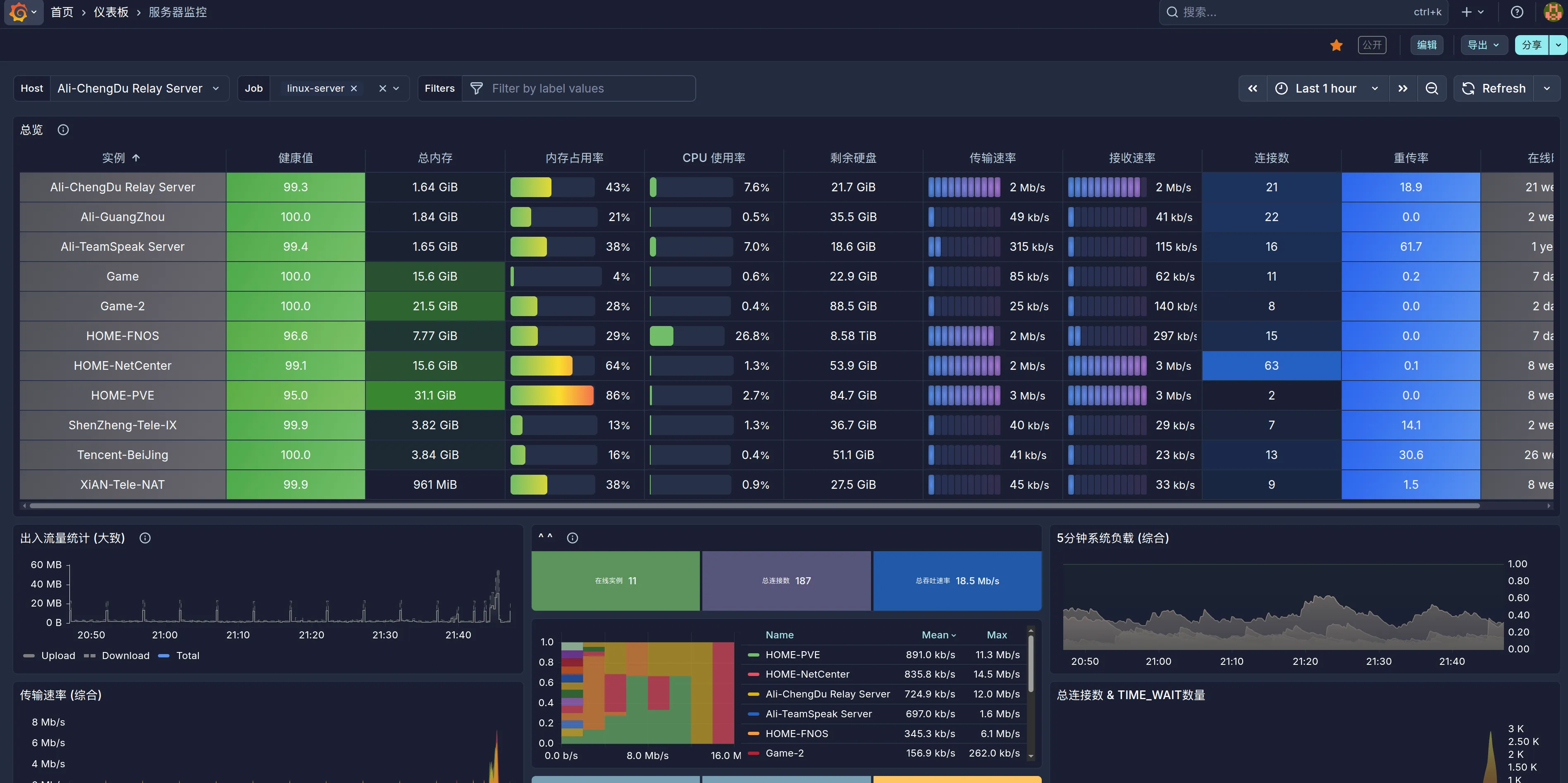Expand the Last 1 hour time picker

click(x=1326, y=89)
